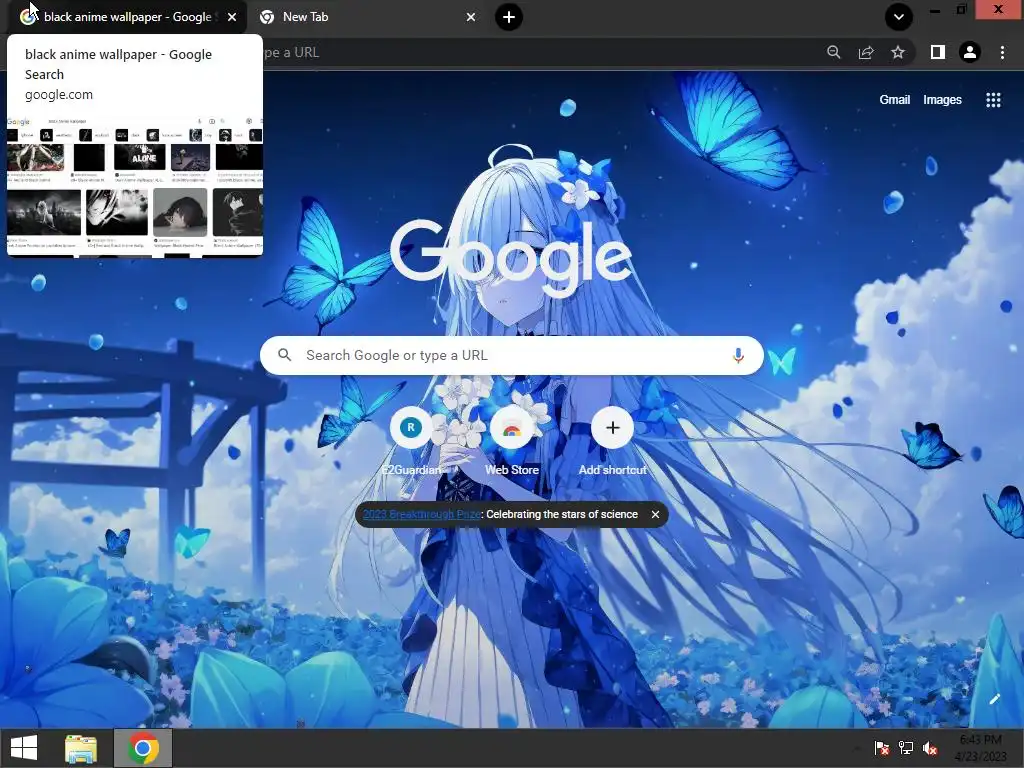This screenshot has height=768, width=1024.
Task: Switch to the black anime wallpaper tab
Action: click(126, 17)
